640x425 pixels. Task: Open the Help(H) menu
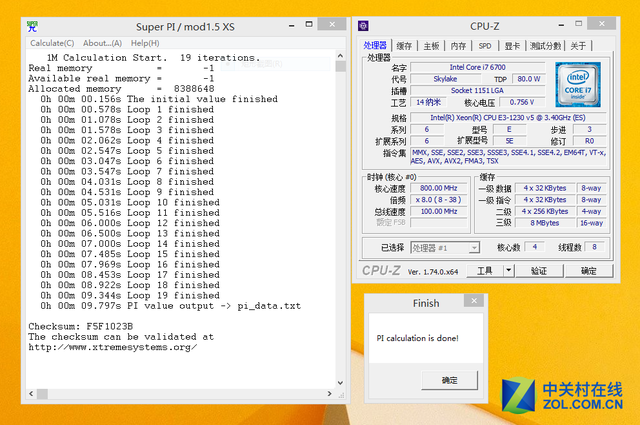(x=145, y=43)
